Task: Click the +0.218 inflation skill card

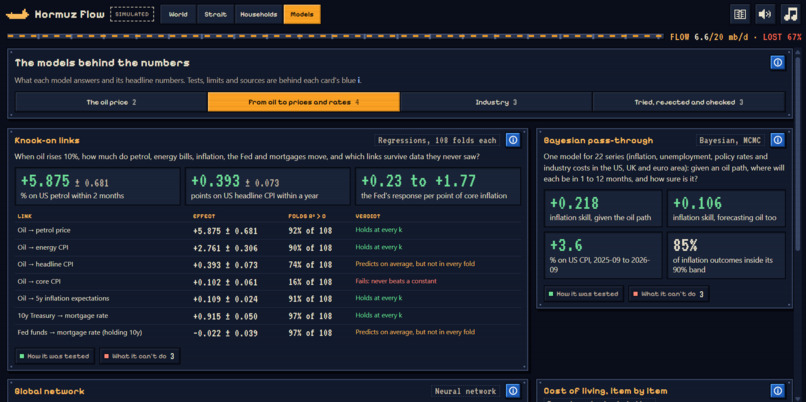Action: [x=603, y=208]
